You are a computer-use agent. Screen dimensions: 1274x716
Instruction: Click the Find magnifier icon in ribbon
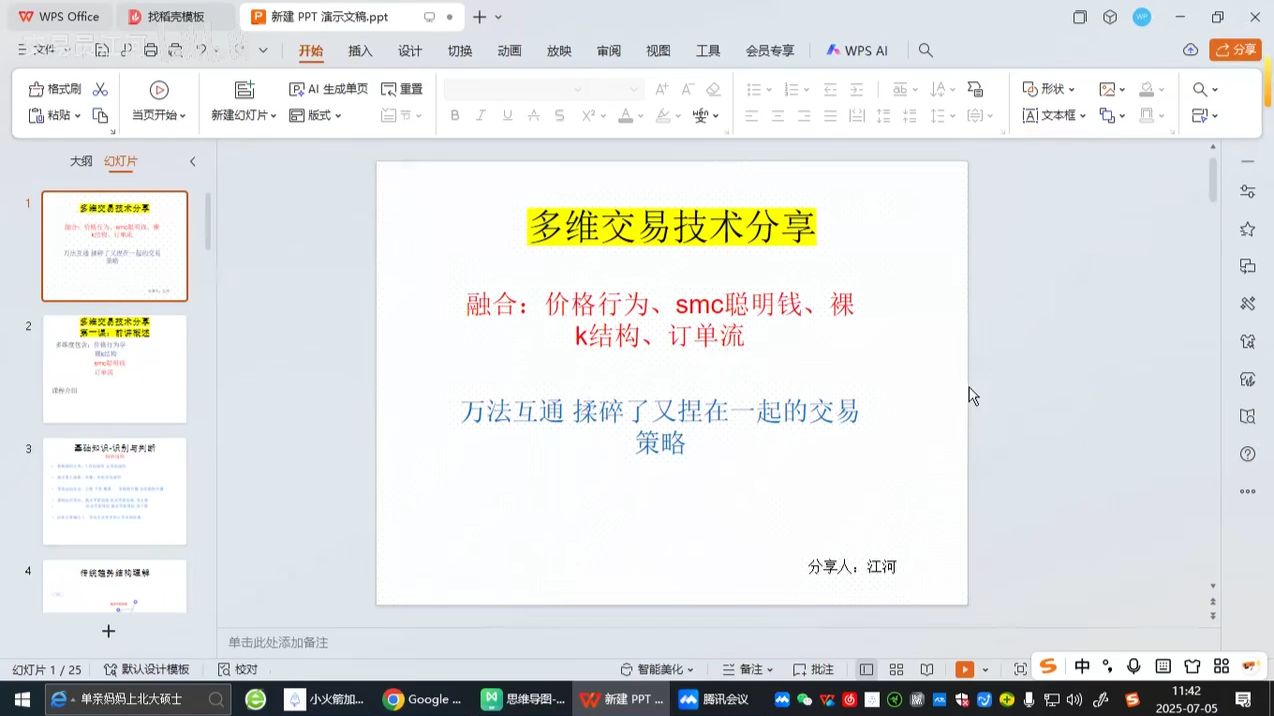pos(1200,89)
